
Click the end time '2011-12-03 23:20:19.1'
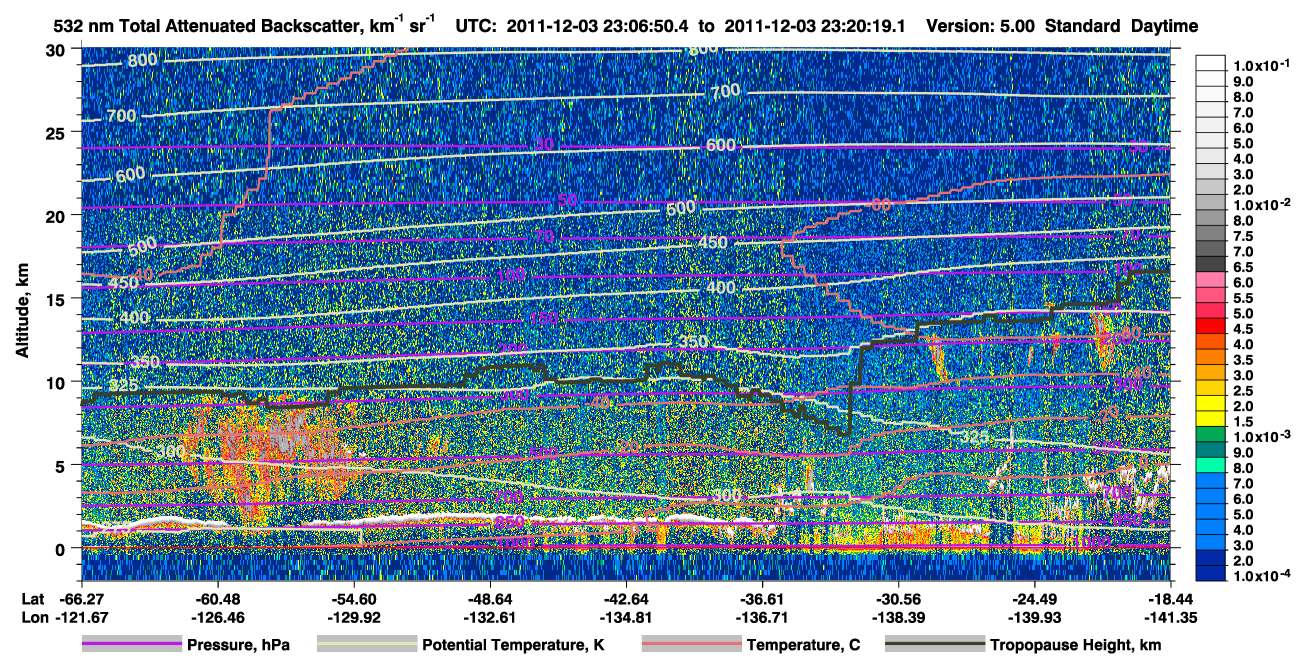[813, 26]
